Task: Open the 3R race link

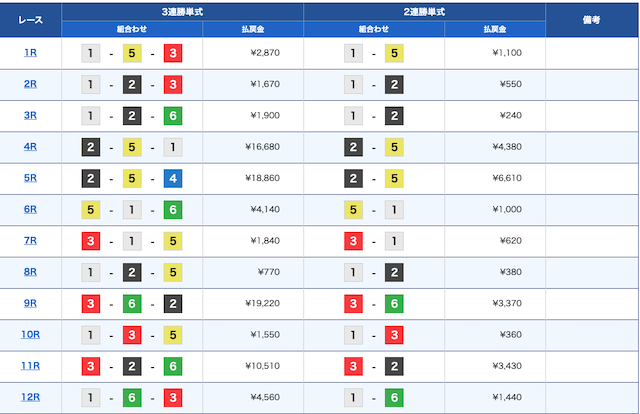Action: pyautogui.click(x=30, y=116)
